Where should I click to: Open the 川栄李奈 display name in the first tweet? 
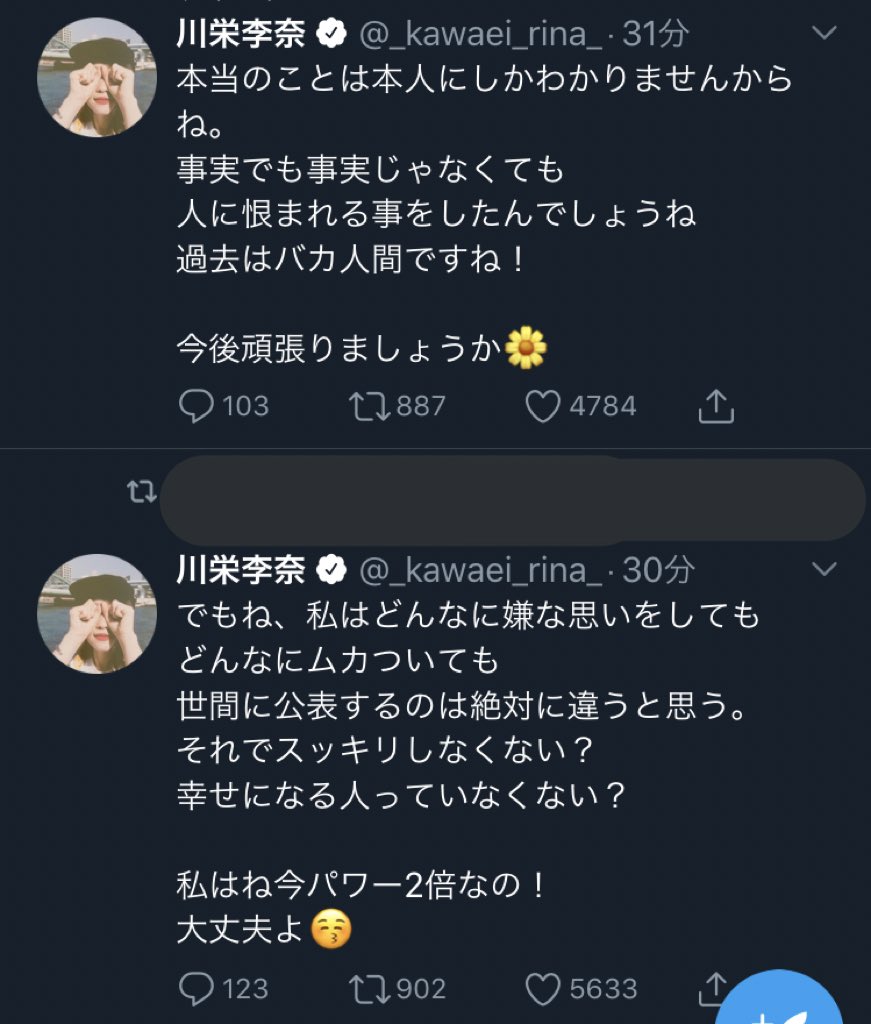tap(241, 34)
